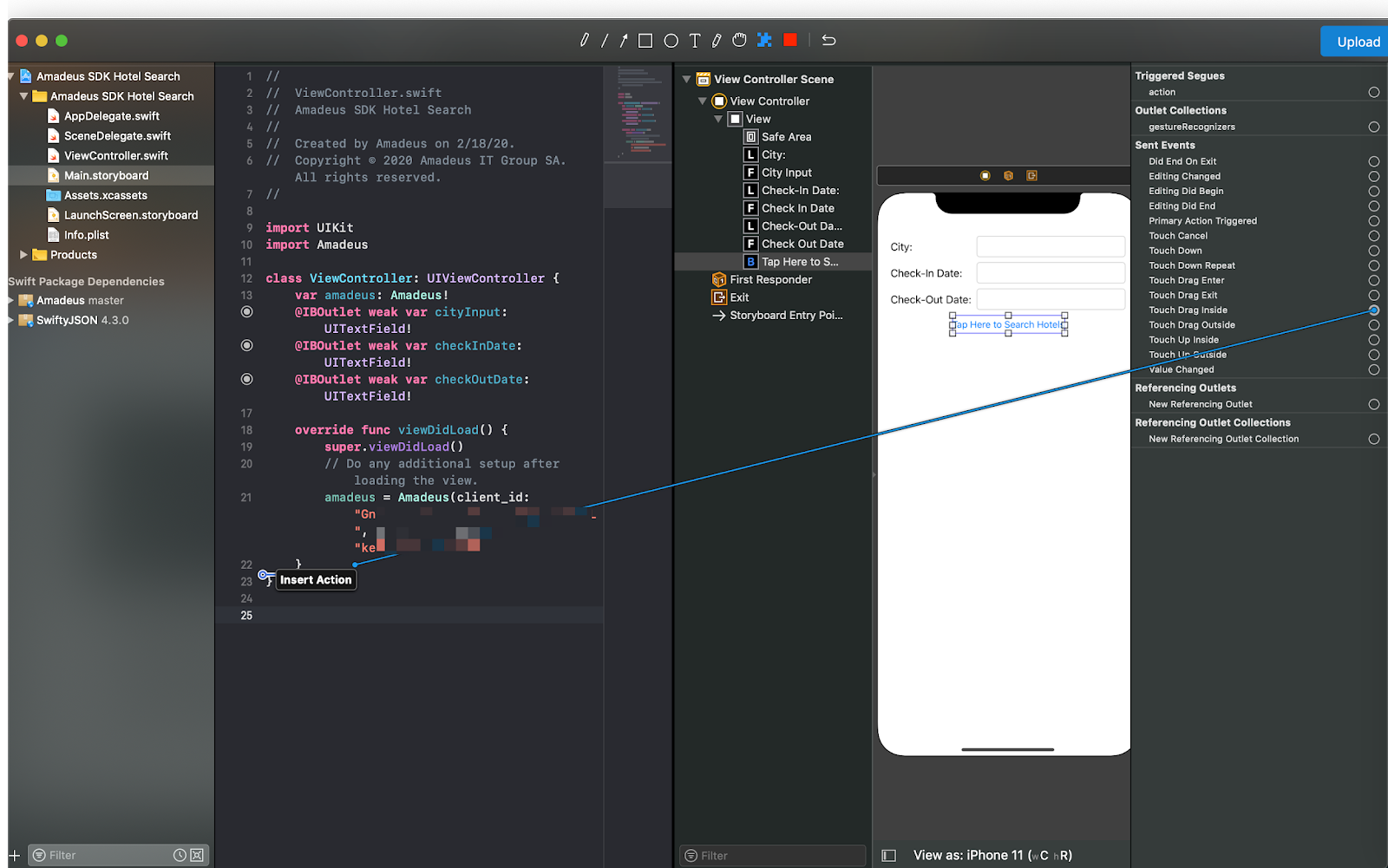Collapse the Amadeus SDK Hotel Search project root

click(x=11, y=76)
